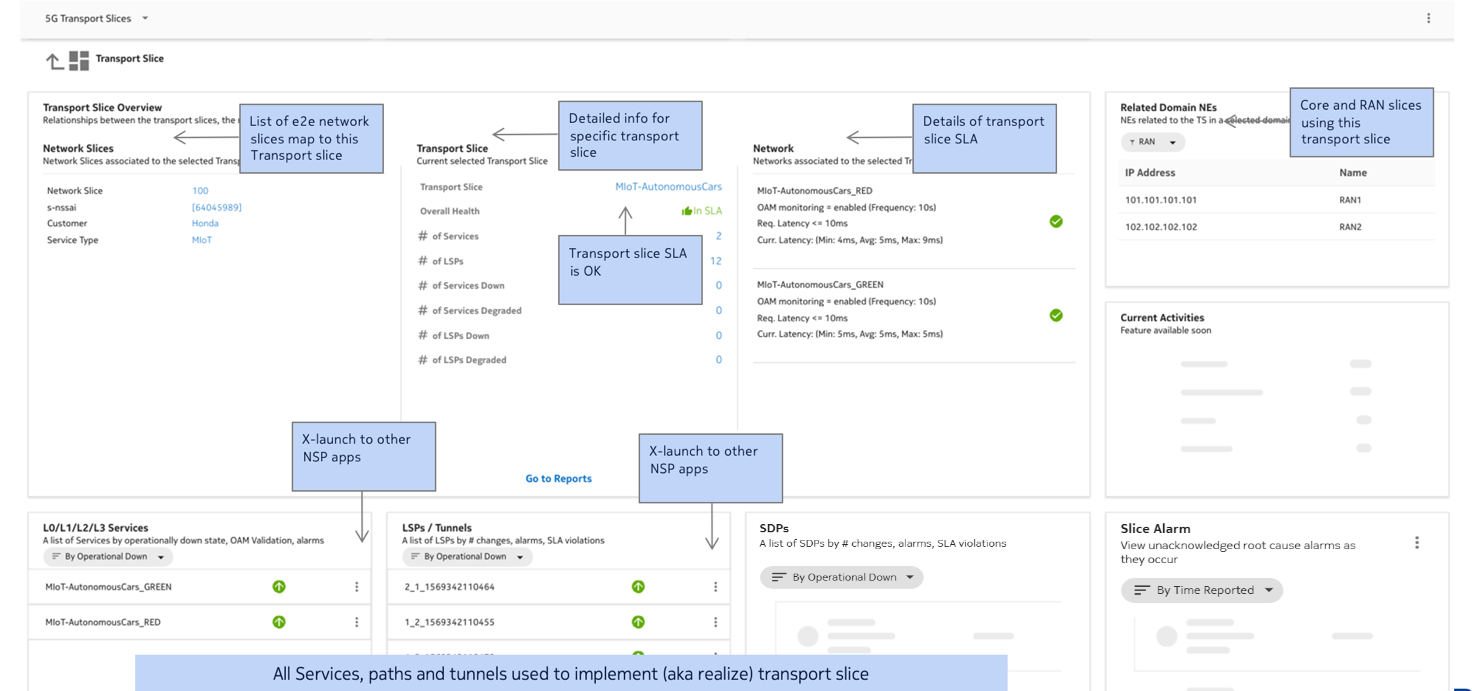Click the up-arrow back navigation icon
This screenshot has height=691, width=1472.
[x=54, y=61]
